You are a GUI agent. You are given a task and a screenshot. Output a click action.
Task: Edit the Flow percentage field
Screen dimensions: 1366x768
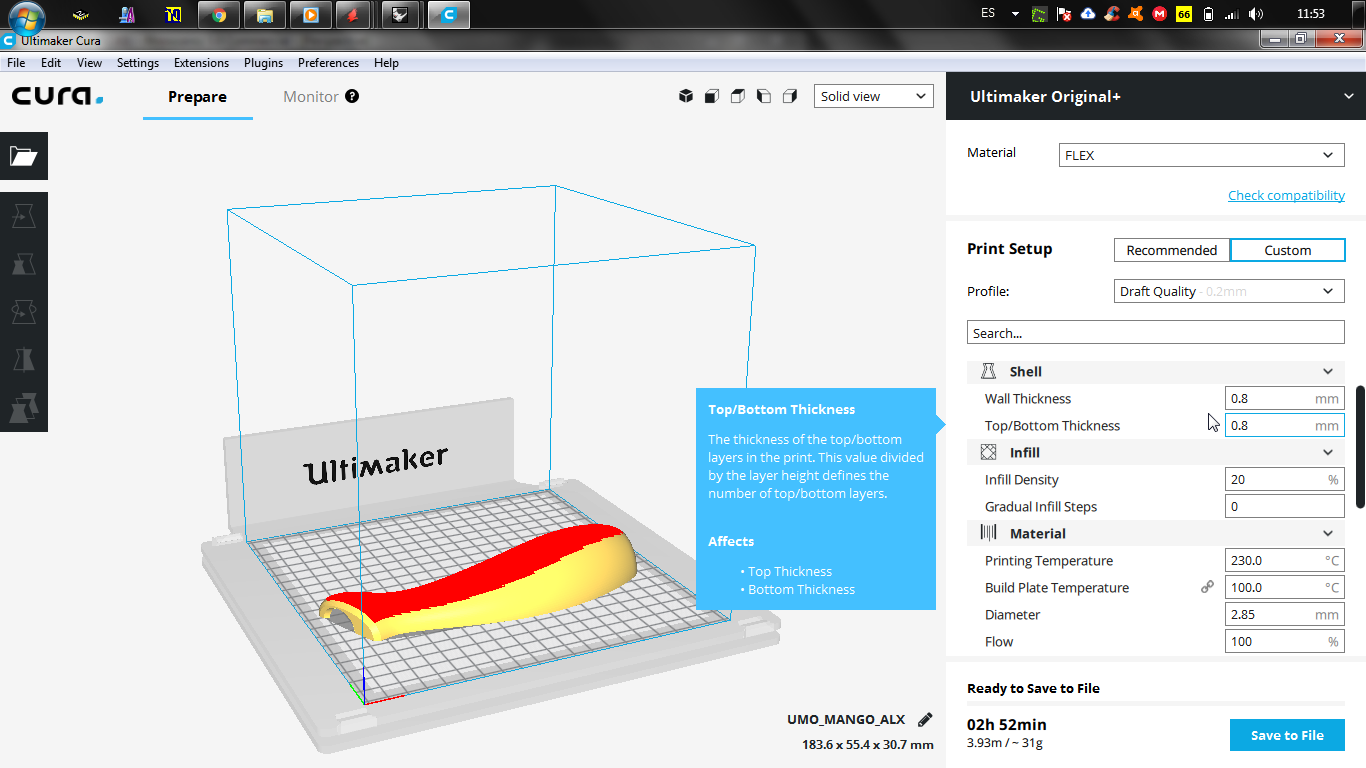point(1284,641)
